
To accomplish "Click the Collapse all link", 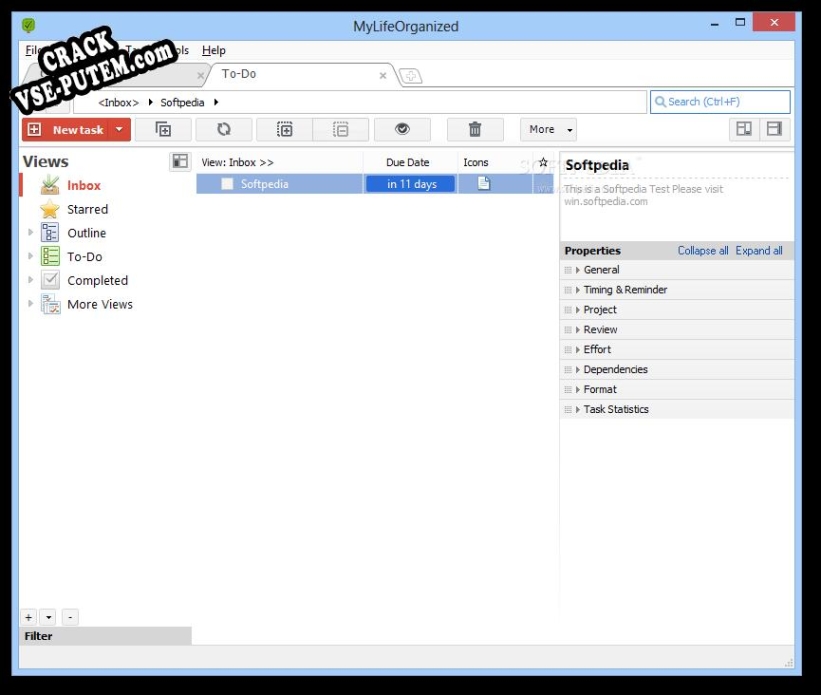I will click(703, 251).
